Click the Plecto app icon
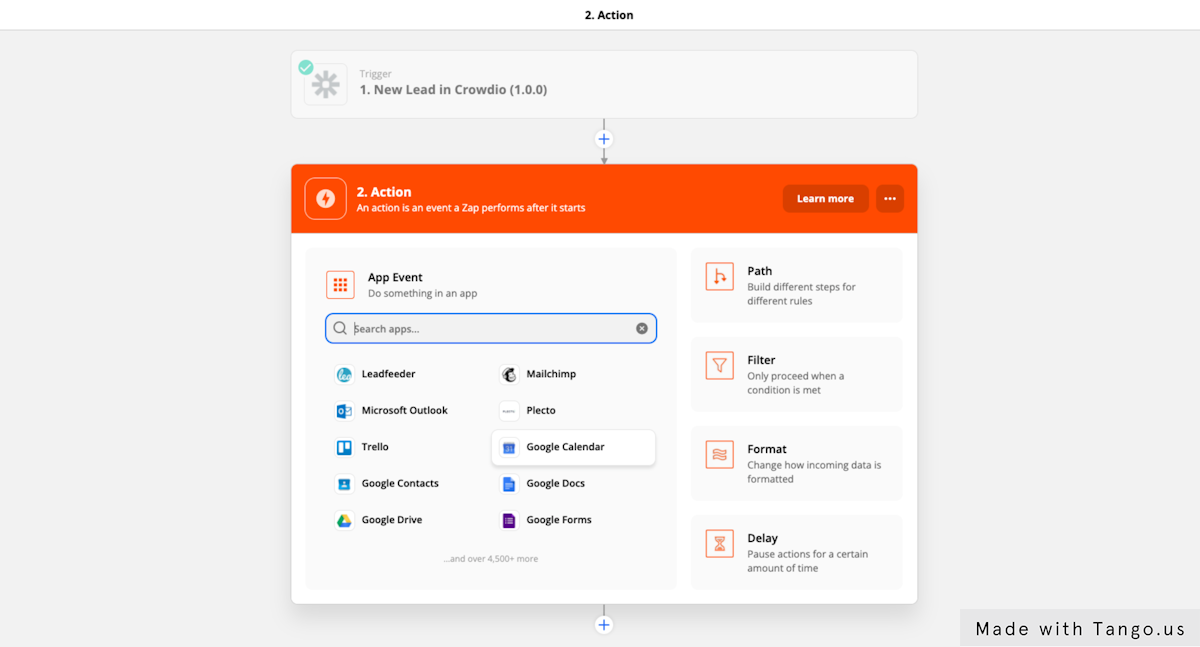1200x647 pixels. point(509,411)
